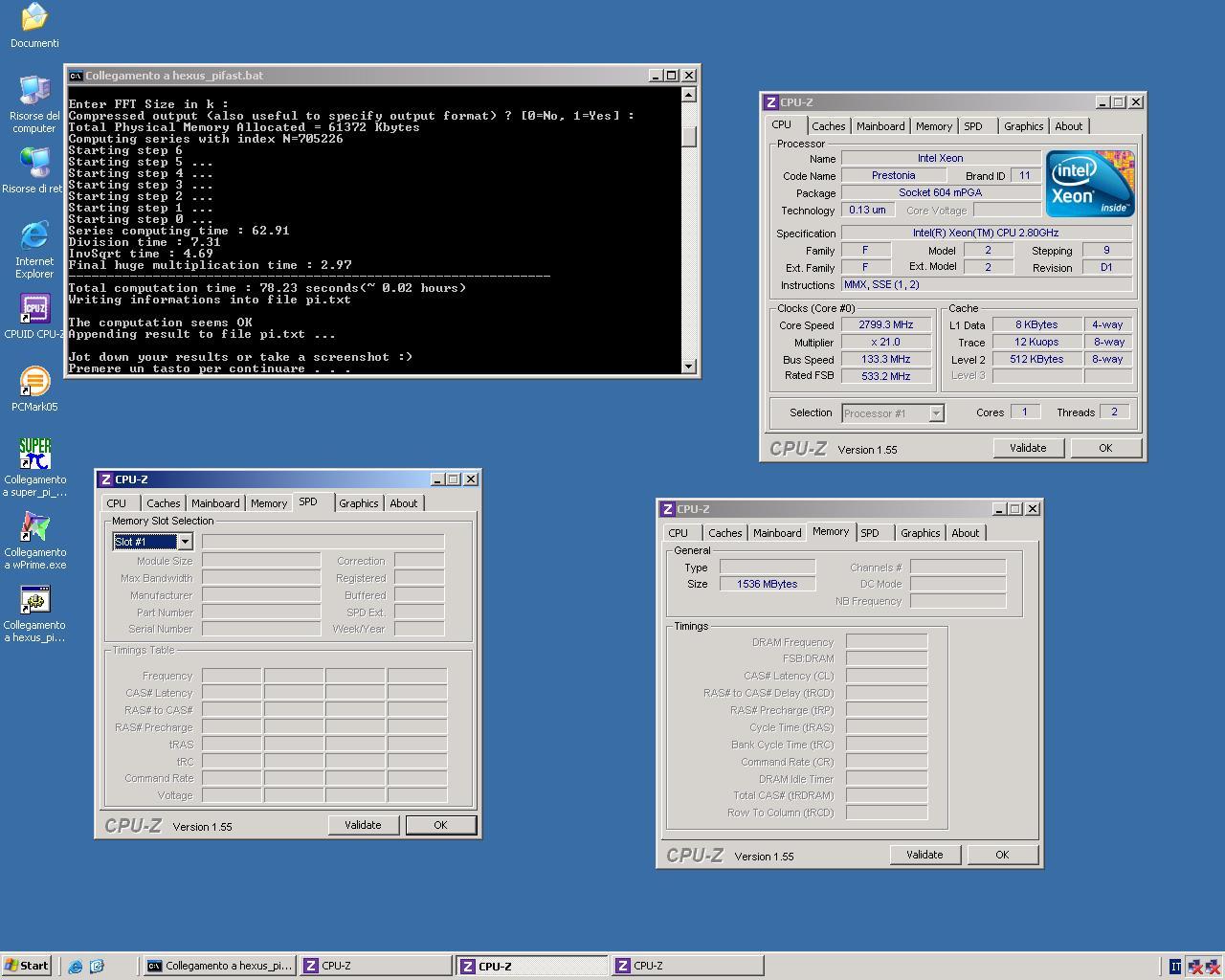Expand the Processor #1 selection dropdown
Screen dimensions: 1225x980
pos(936,413)
